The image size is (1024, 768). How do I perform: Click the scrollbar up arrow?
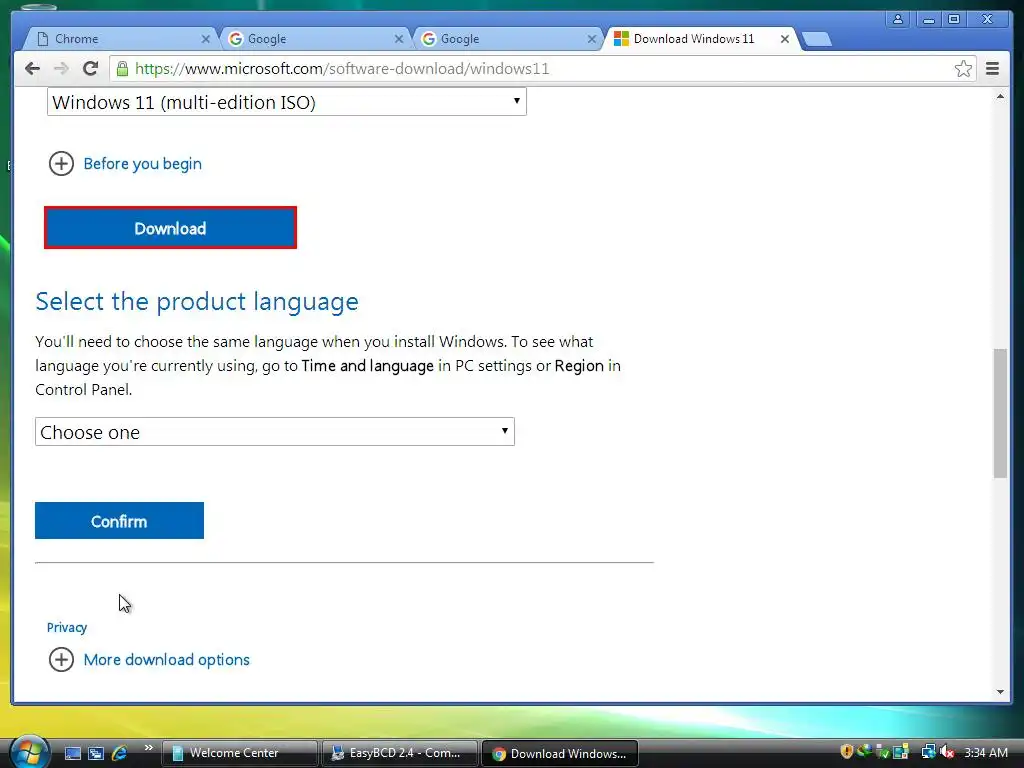[x=1000, y=97]
